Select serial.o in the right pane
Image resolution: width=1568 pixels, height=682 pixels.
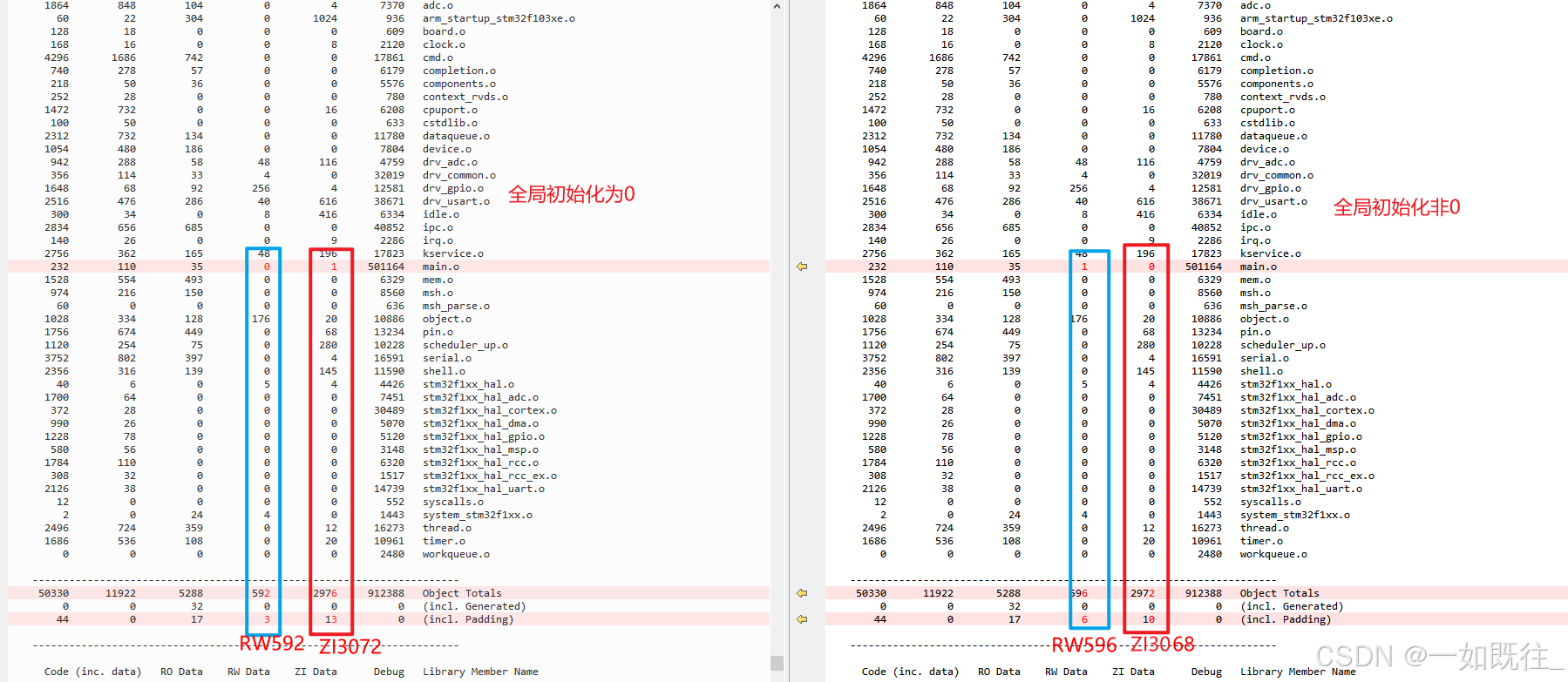click(x=1265, y=358)
